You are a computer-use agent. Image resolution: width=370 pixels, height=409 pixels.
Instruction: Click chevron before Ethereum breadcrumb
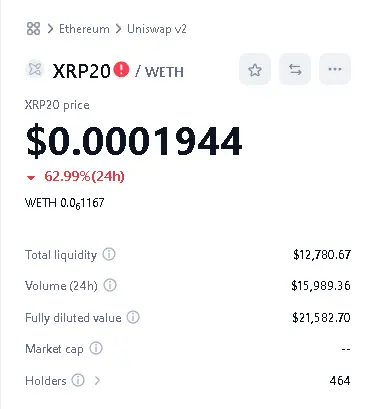(50, 29)
